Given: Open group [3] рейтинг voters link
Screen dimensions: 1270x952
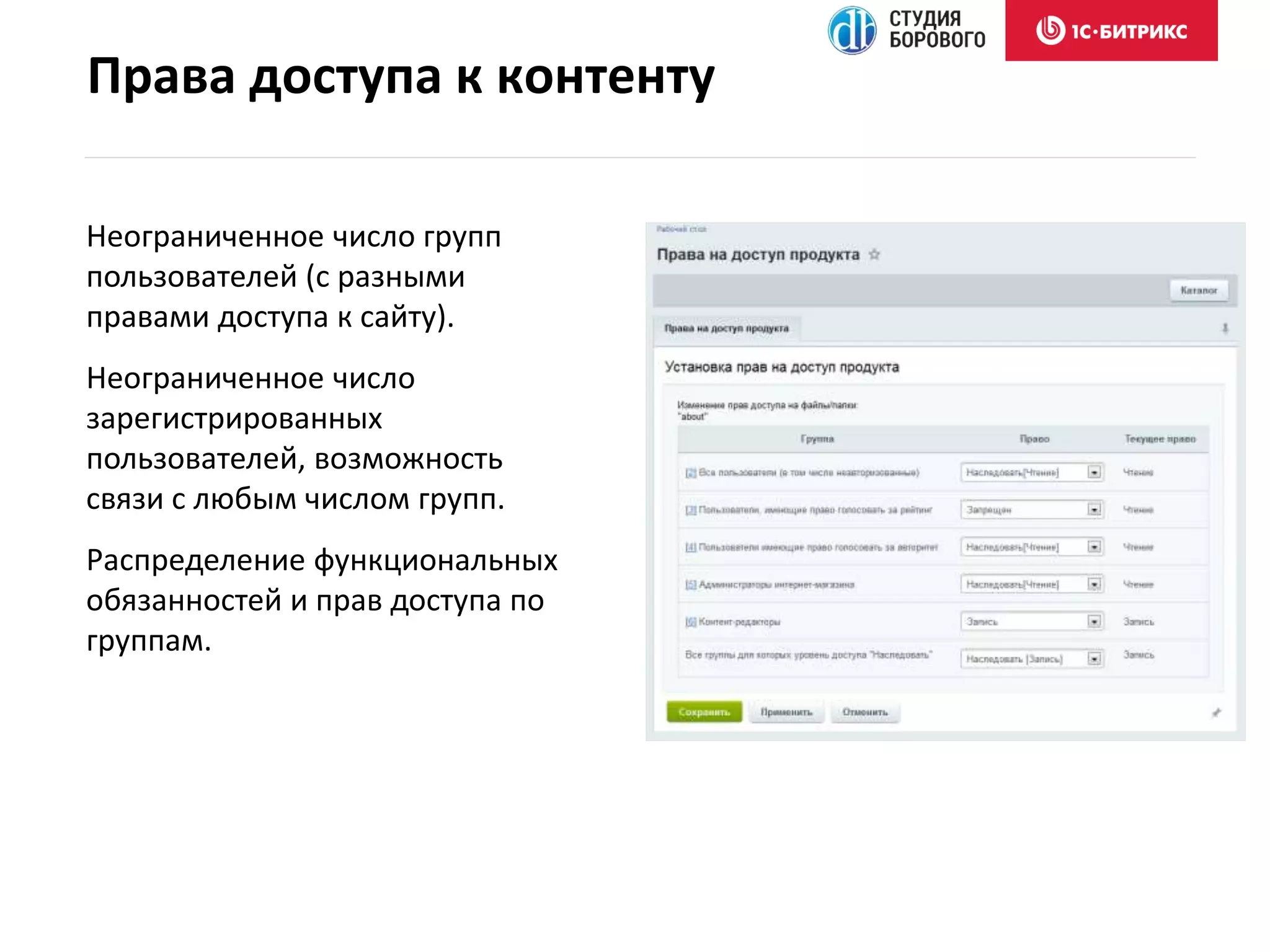Looking at the screenshot, I should click(691, 510).
